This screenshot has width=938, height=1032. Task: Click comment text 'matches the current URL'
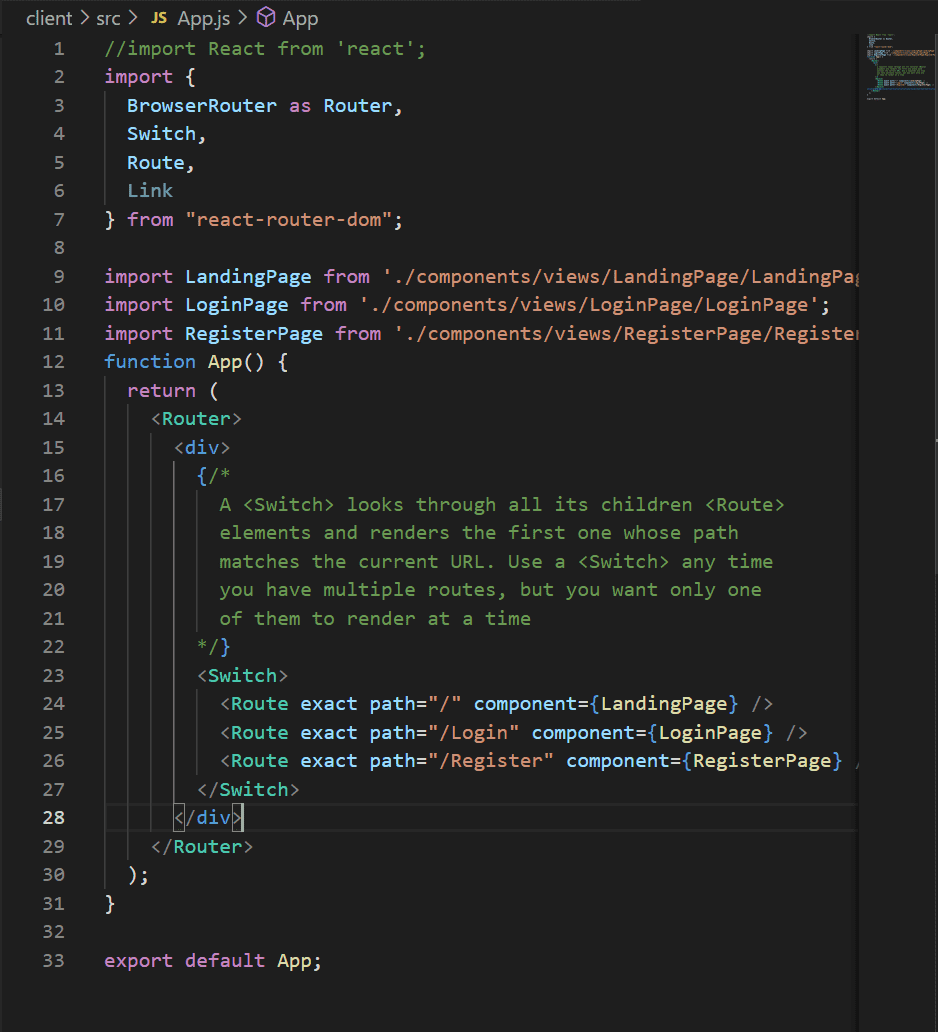(357, 561)
